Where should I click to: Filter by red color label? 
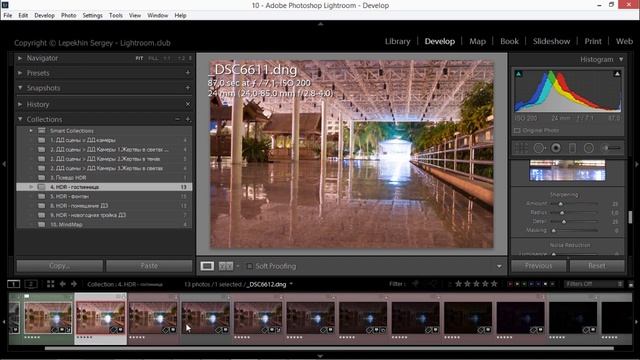(x=510, y=284)
